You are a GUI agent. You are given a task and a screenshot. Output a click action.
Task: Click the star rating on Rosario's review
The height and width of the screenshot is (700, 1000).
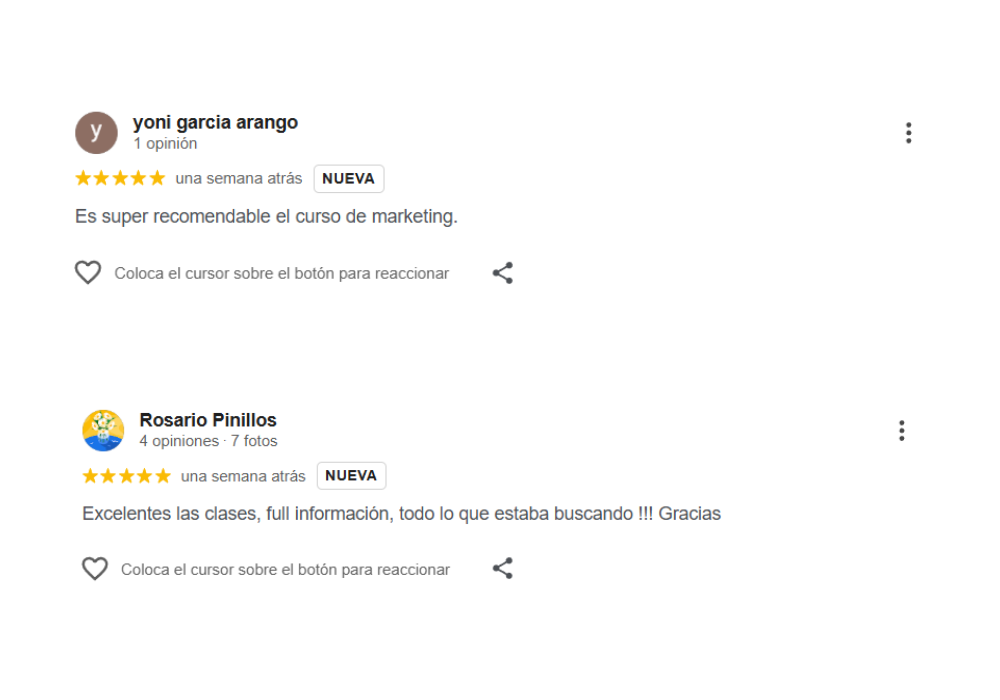(127, 475)
